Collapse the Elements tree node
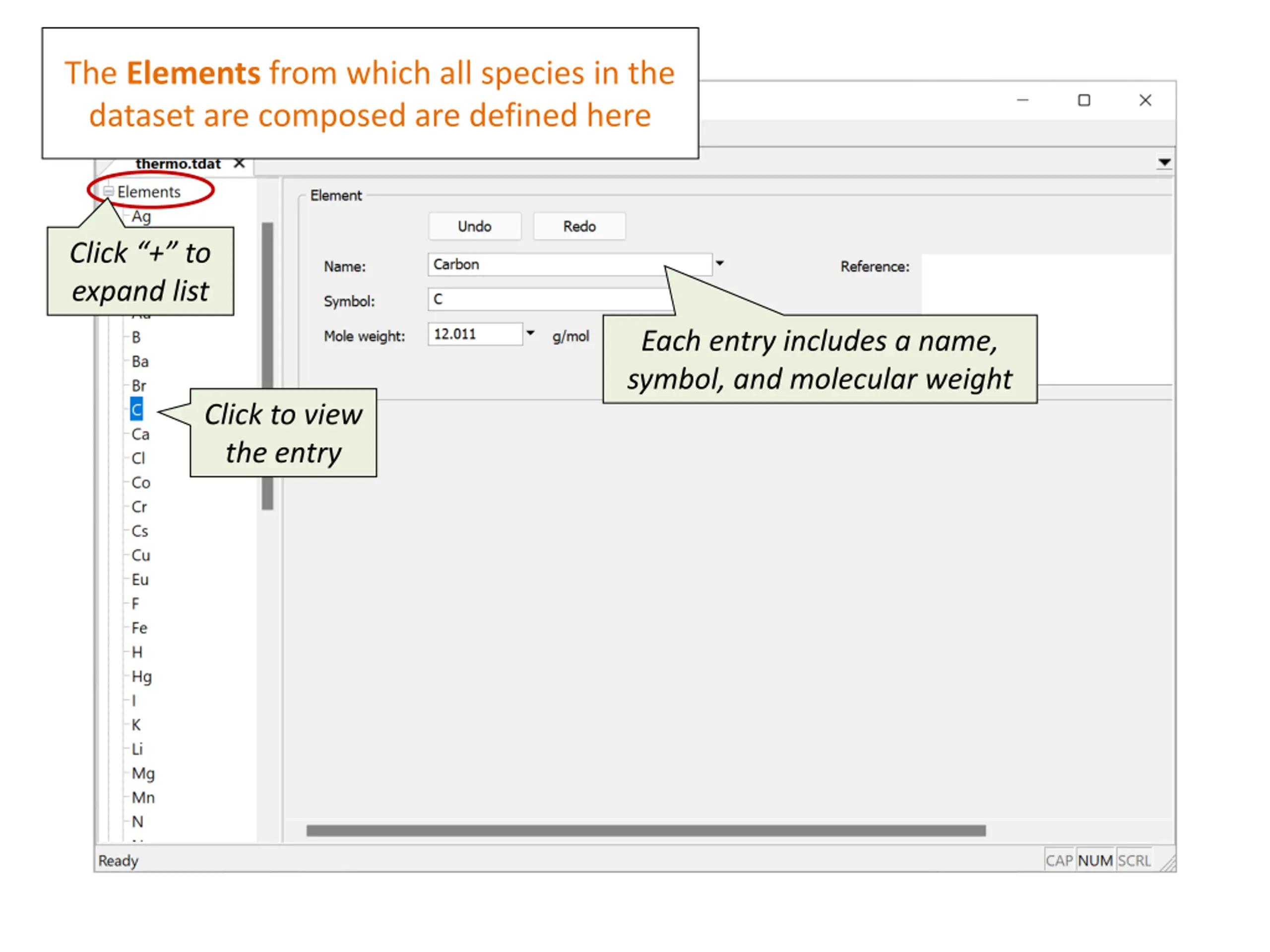Viewport: 1270px width, 952px height. point(108,191)
